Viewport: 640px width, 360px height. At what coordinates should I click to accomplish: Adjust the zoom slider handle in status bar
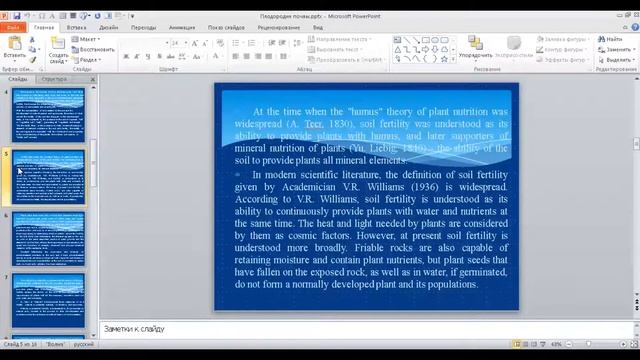click(588, 344)
